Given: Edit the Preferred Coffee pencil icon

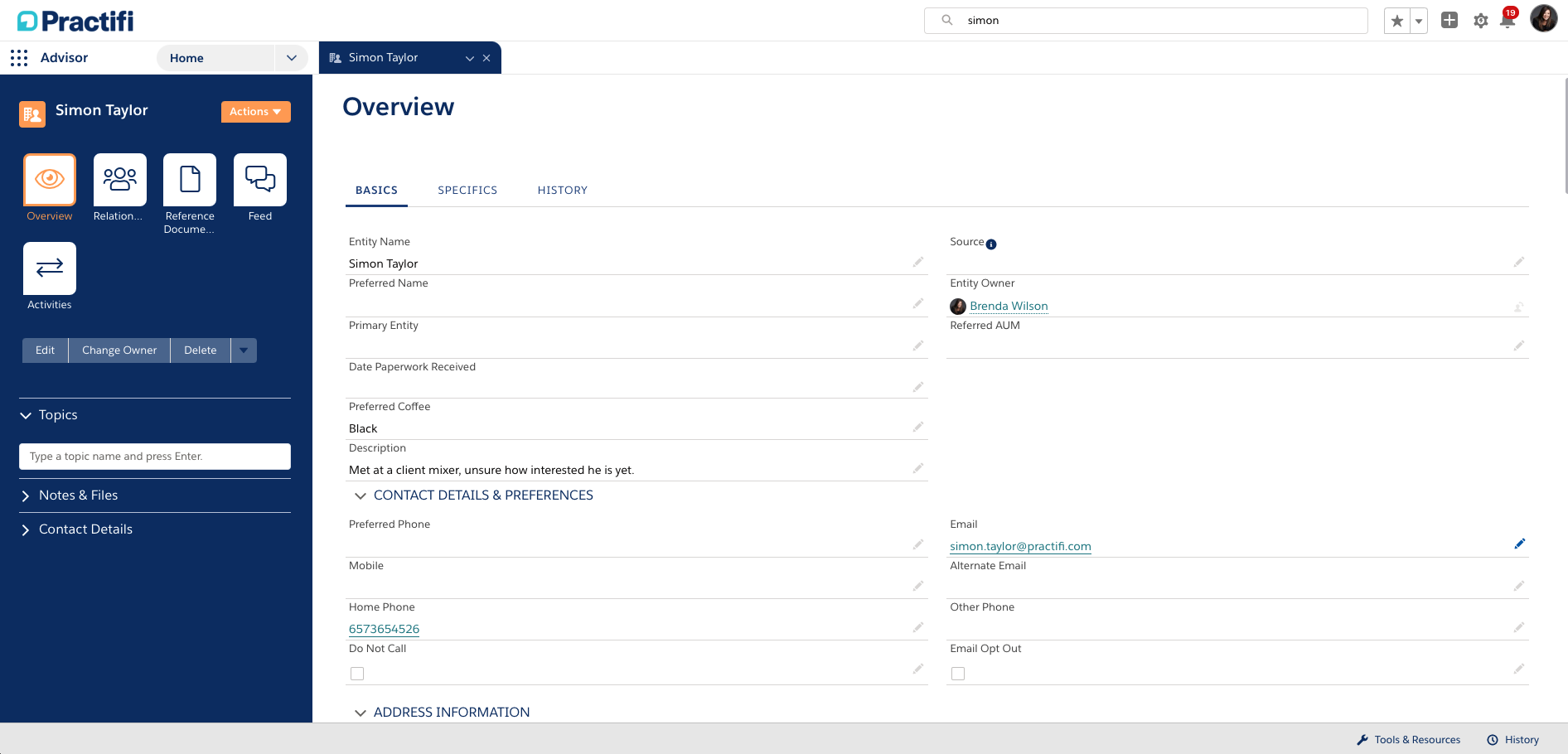Looking at the screenshot, I should [918, 427].
